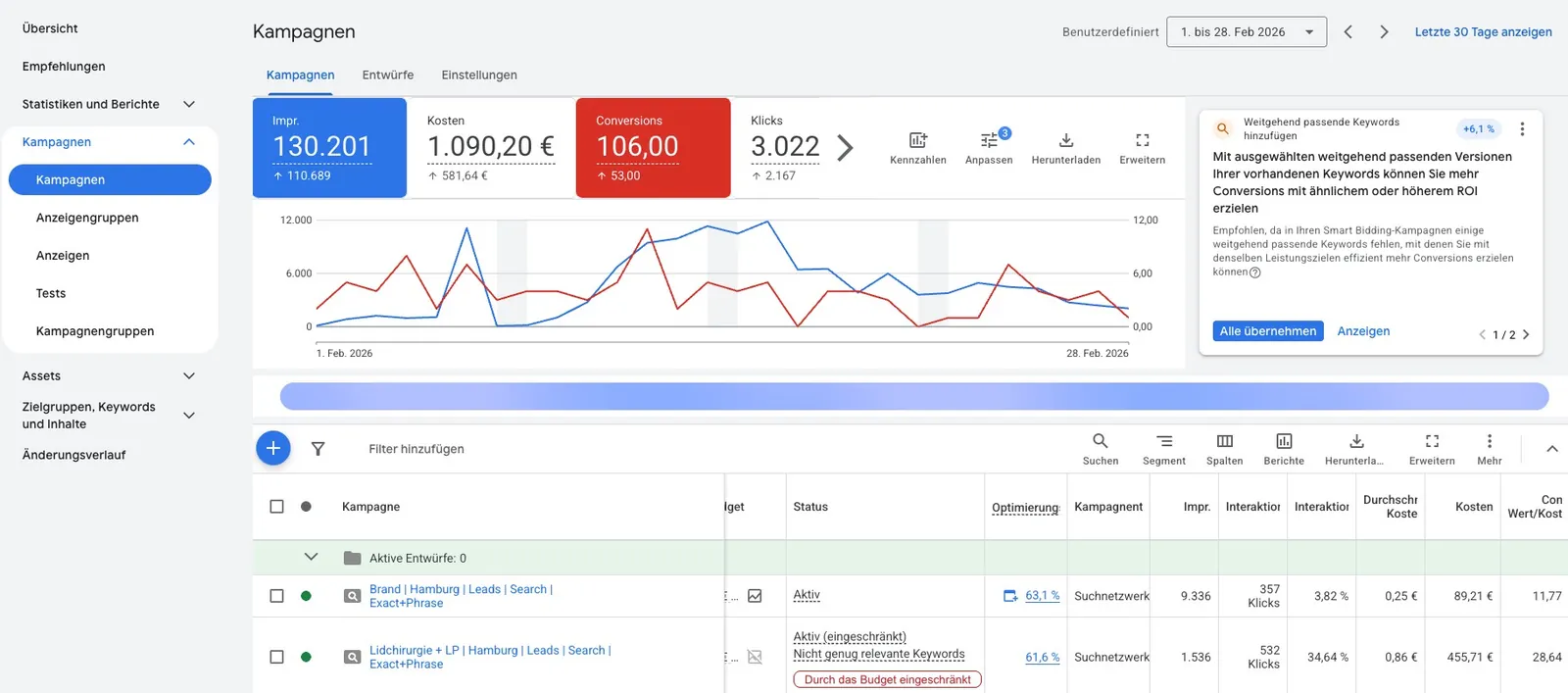Screen dimensions: 1568x693
Task: Click the blue plus create campaign button
Action: coord(273,448)
